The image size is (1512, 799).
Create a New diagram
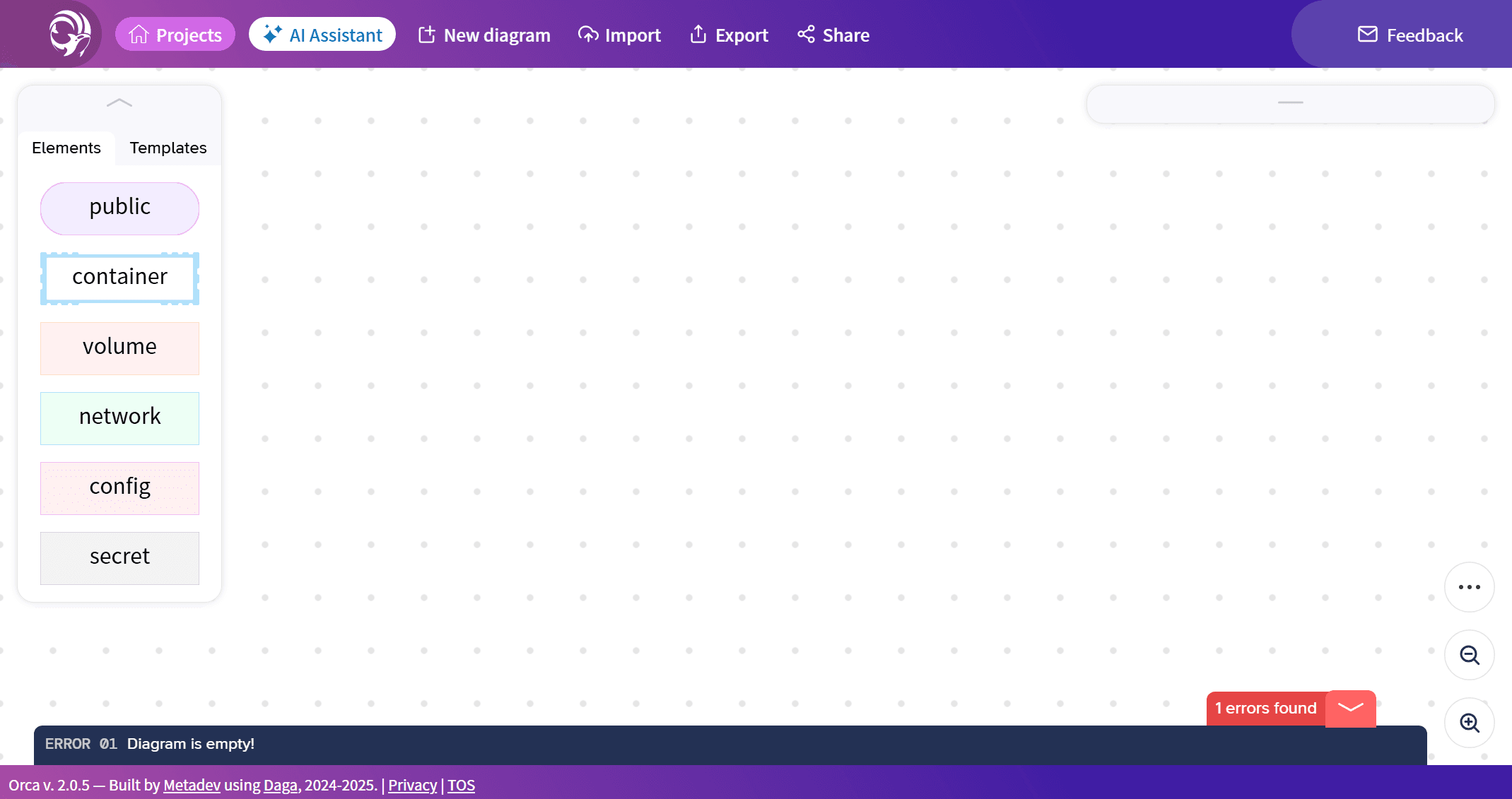click(x=484, y=35)
